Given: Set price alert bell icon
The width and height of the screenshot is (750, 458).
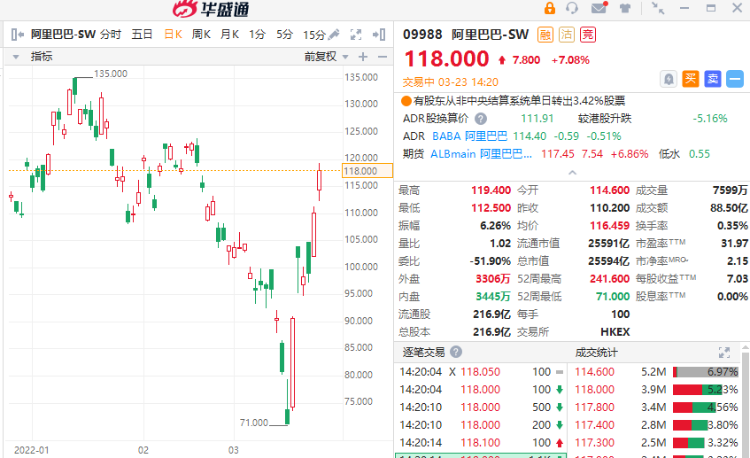Looking at the screenshot, I should click(x=669, y=79).
